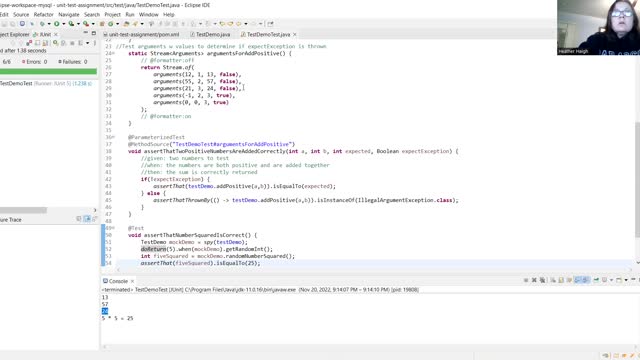Click Show Failures Only icon in JUnit view
This screenshot has width=640, height=360.
29,43
